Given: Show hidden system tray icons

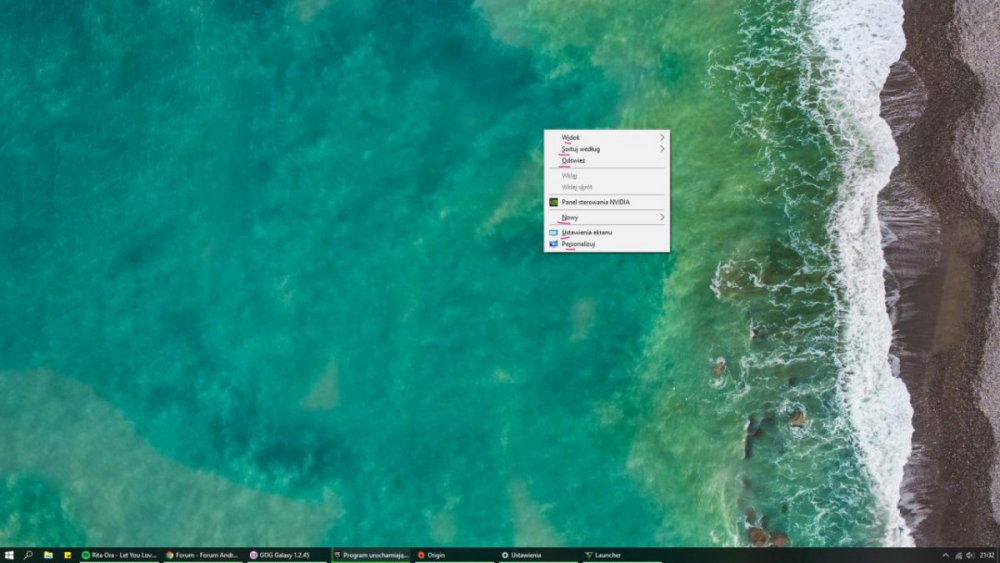Looking at the screenshot, I should click(x=946, y=555).
